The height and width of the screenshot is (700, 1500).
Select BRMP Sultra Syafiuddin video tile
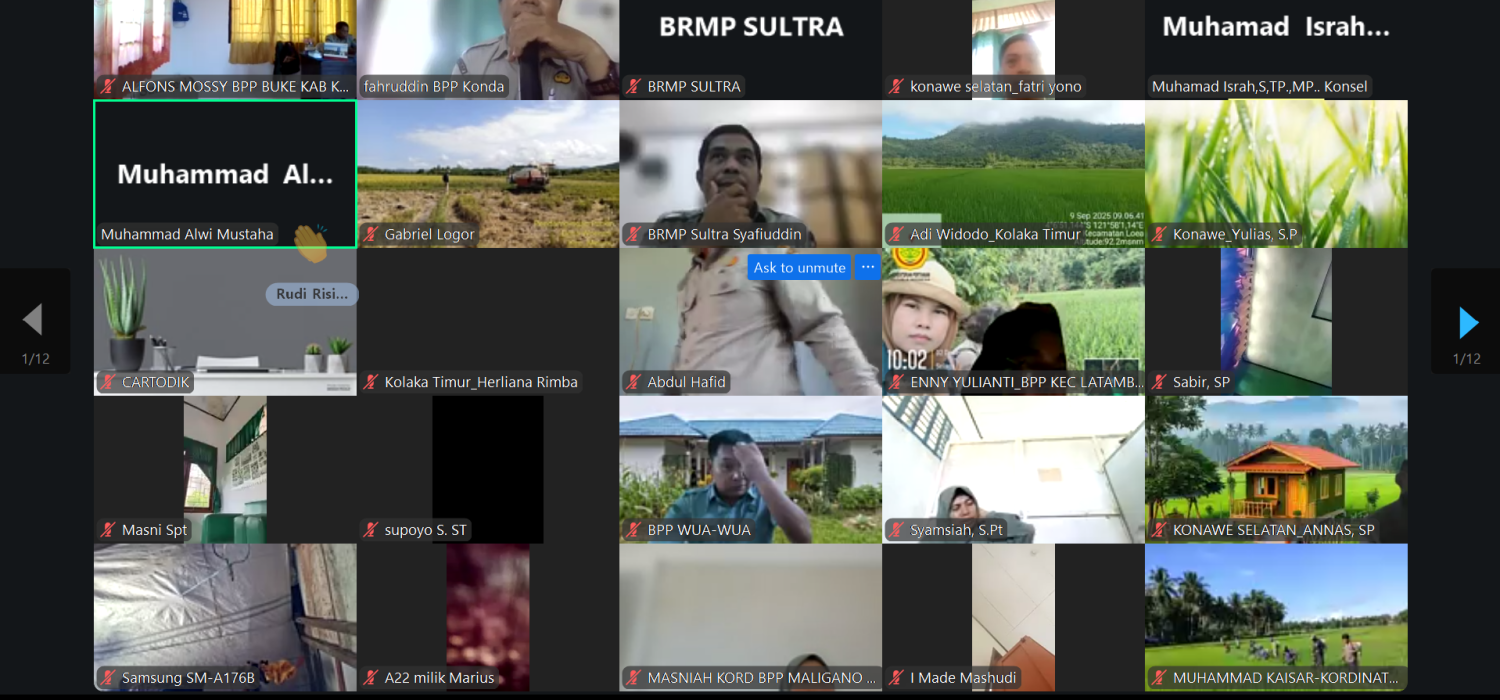pyautogui.click(x=751, y=174)
